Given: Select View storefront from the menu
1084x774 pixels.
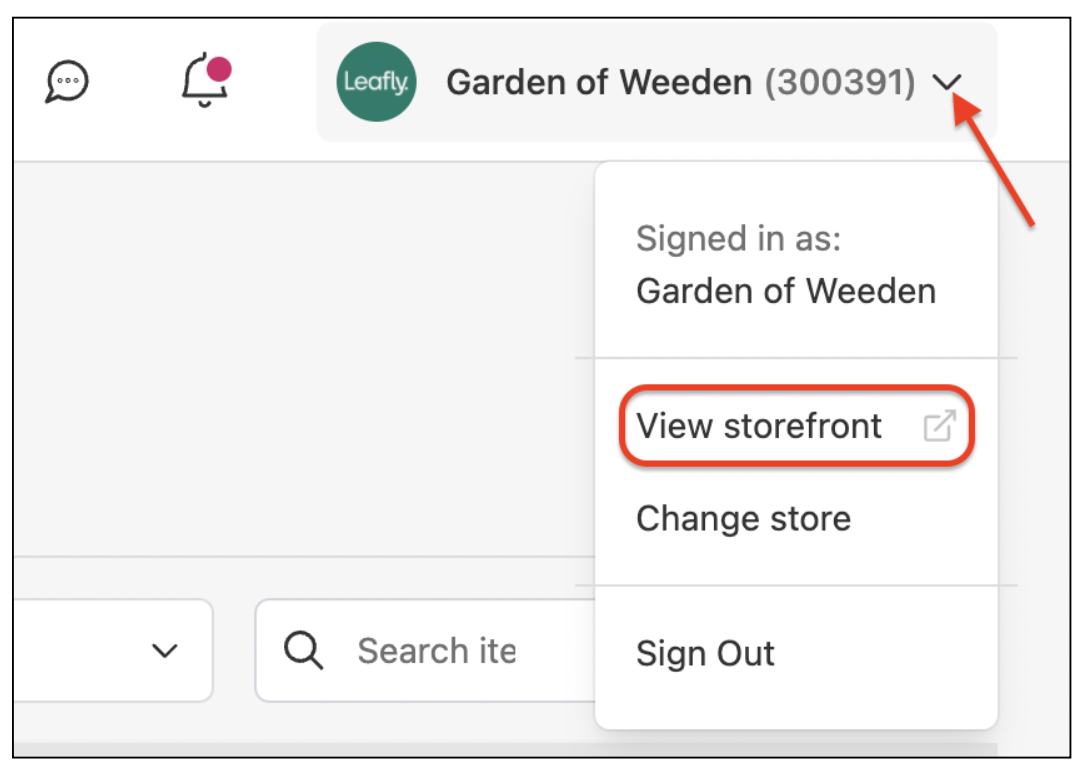Looking at the screenshot, I should [x=758, y=425].
